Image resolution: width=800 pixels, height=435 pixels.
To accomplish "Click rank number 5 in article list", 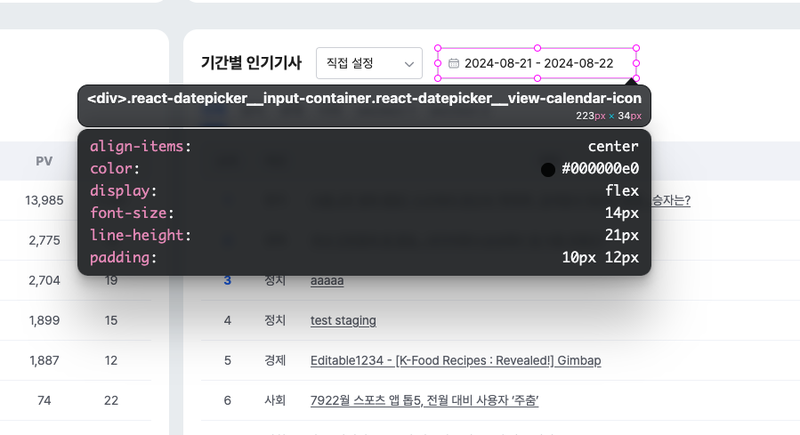I will pyautogui.click(x=228, y=361).
